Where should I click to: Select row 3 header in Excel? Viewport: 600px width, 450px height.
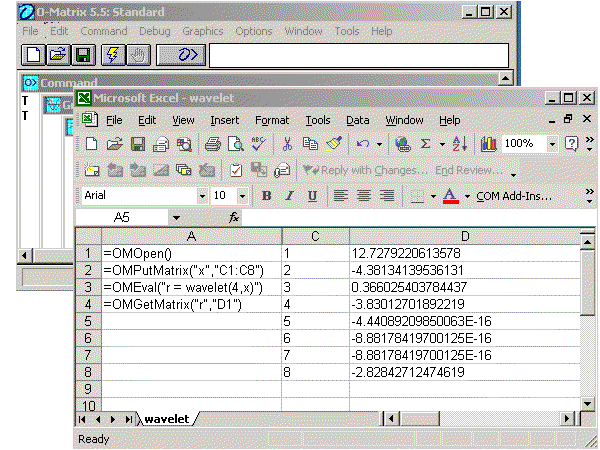point(88,287)
